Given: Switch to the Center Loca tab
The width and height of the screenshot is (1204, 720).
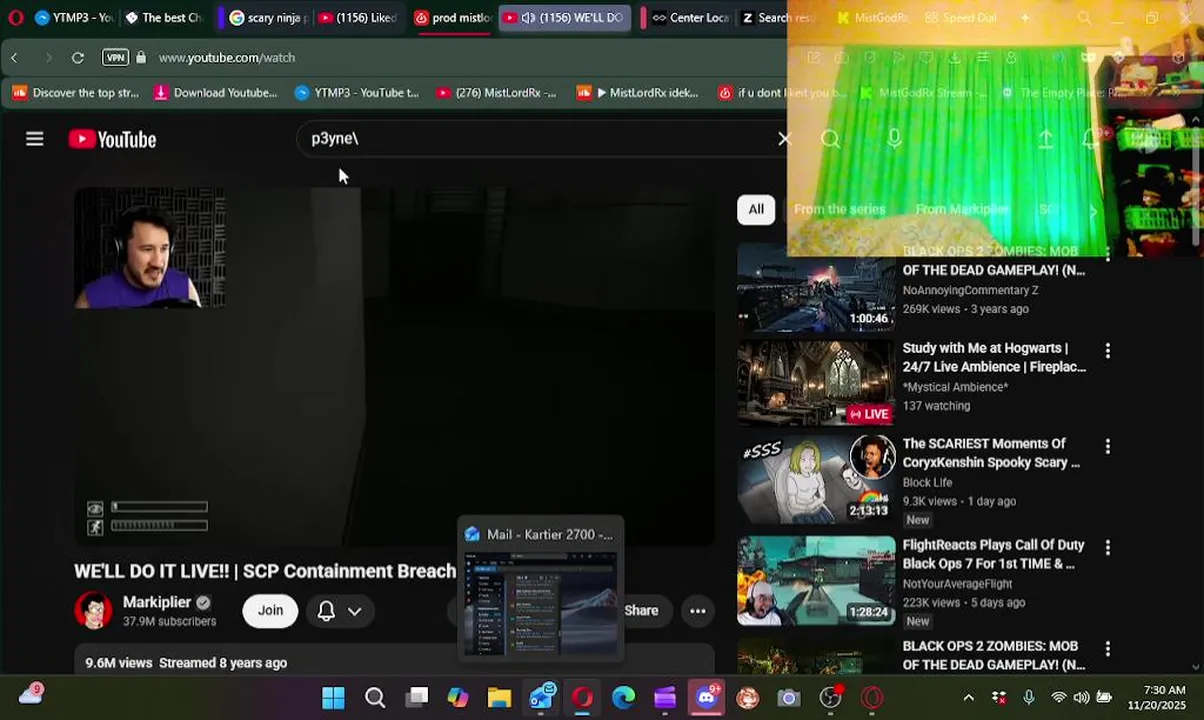Looking at the screenshot, I should tap(690, 18).
